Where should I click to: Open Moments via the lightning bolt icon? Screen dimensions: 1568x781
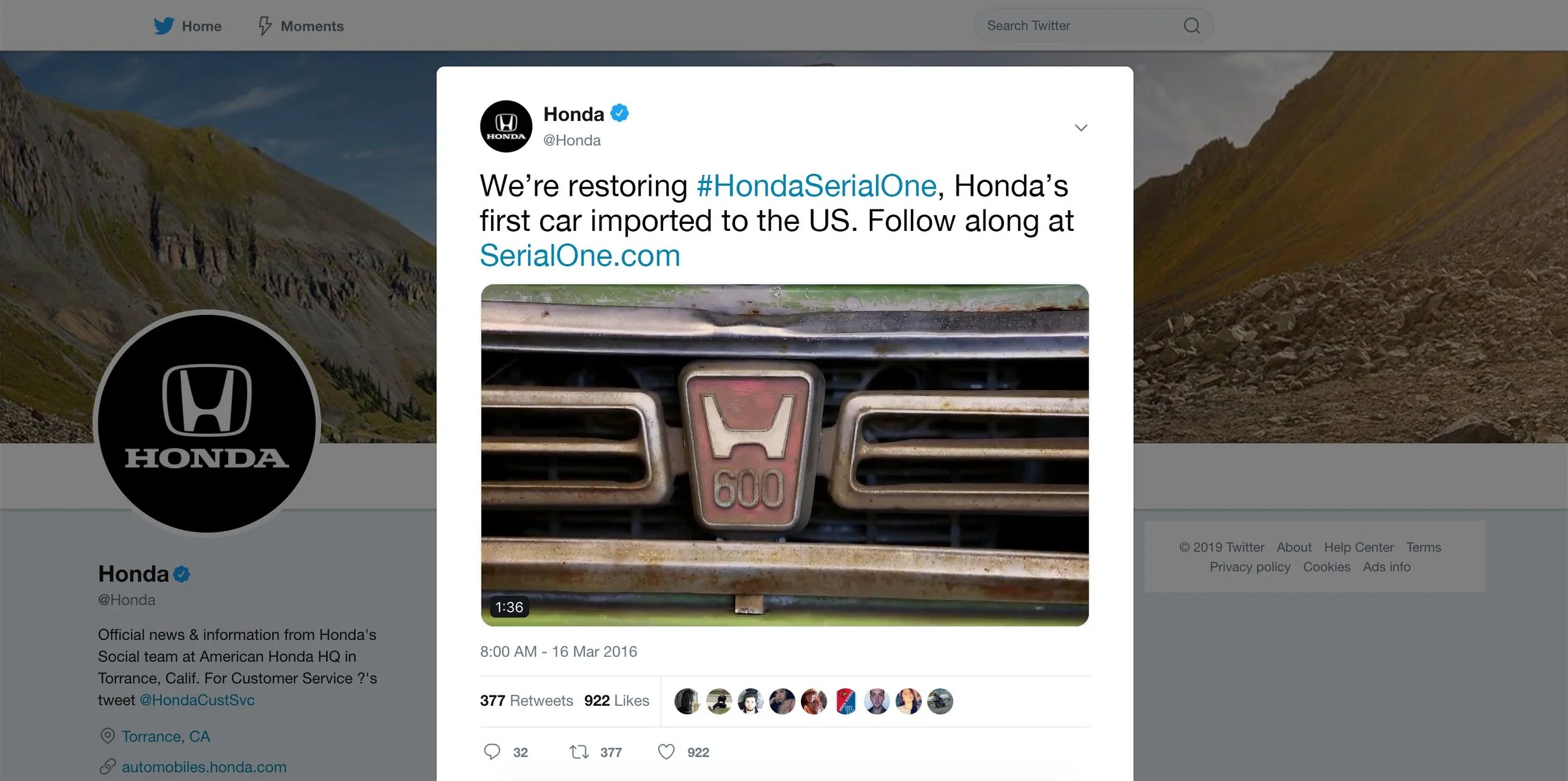(265, 26)
